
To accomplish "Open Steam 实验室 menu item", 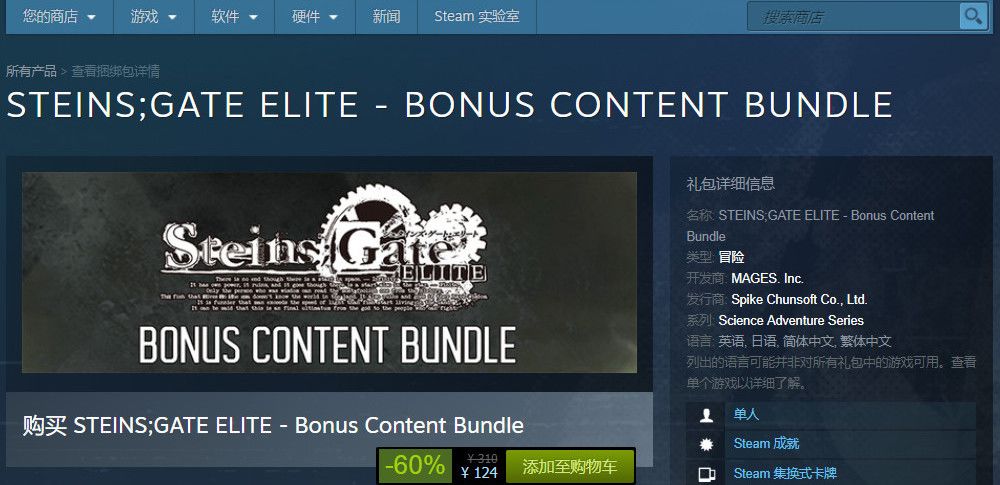I will tap(476, 17).
